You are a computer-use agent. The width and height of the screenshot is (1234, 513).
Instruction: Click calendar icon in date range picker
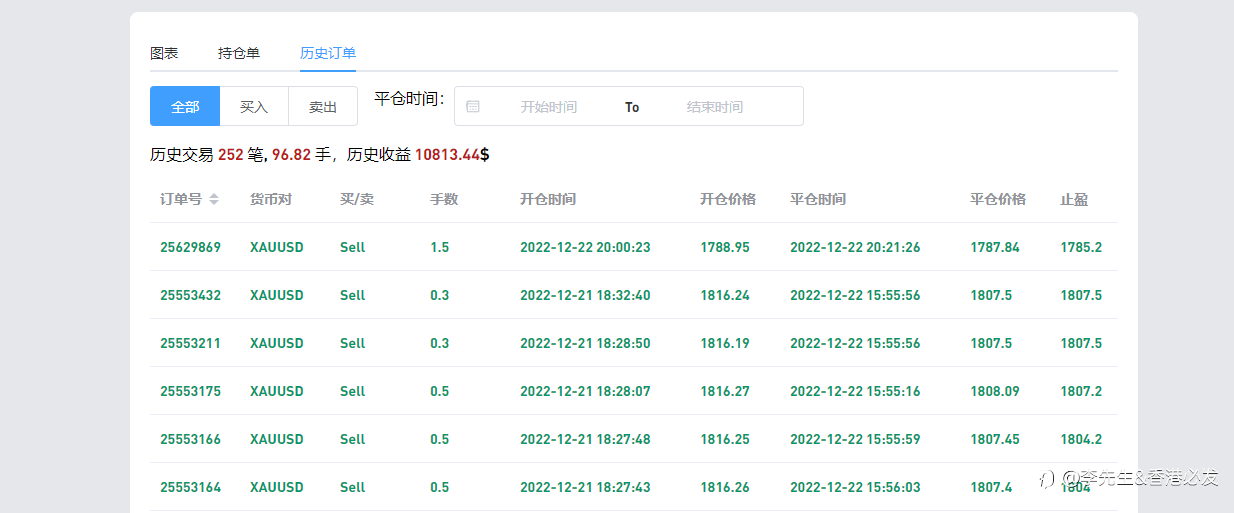473,106
